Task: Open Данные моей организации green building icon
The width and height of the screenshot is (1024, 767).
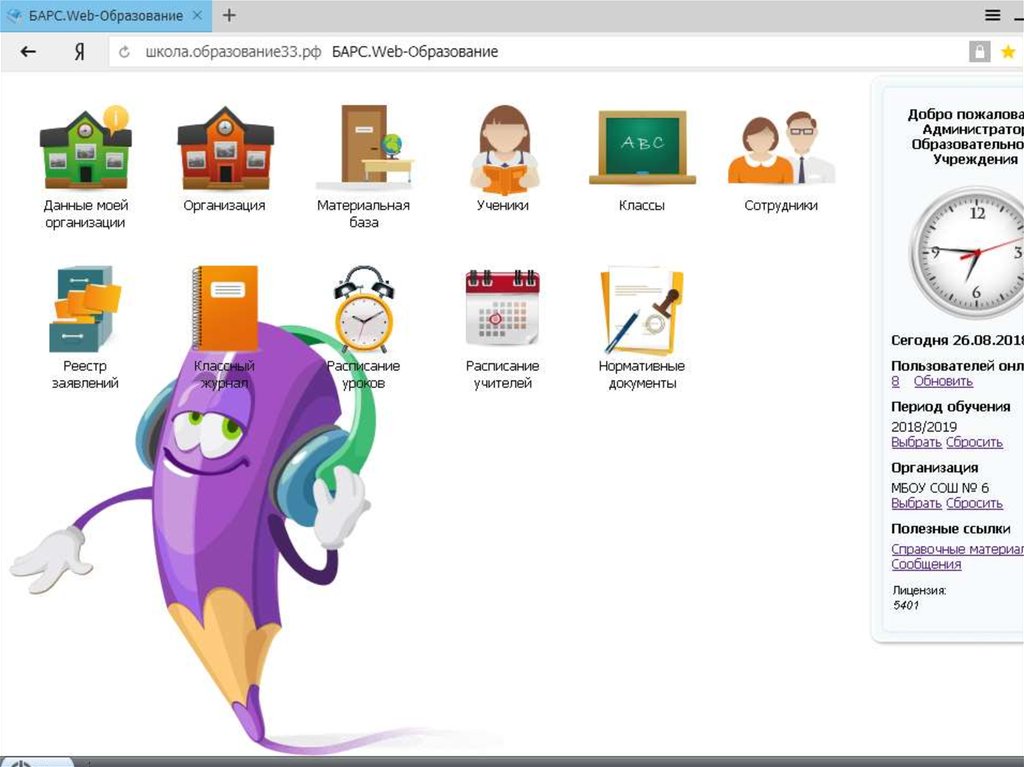Action: pos(85,149)
